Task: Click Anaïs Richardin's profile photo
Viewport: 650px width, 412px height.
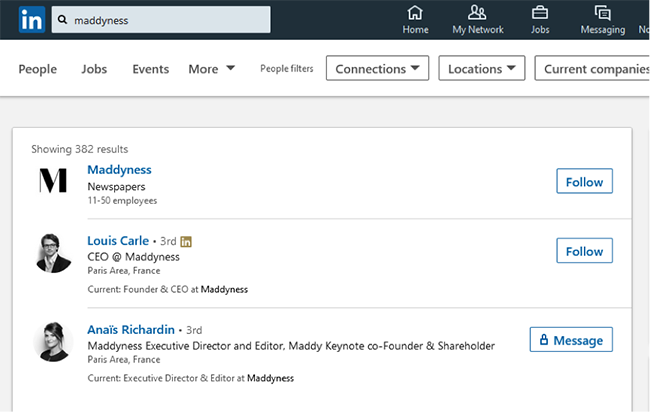Action: point(53,342)
